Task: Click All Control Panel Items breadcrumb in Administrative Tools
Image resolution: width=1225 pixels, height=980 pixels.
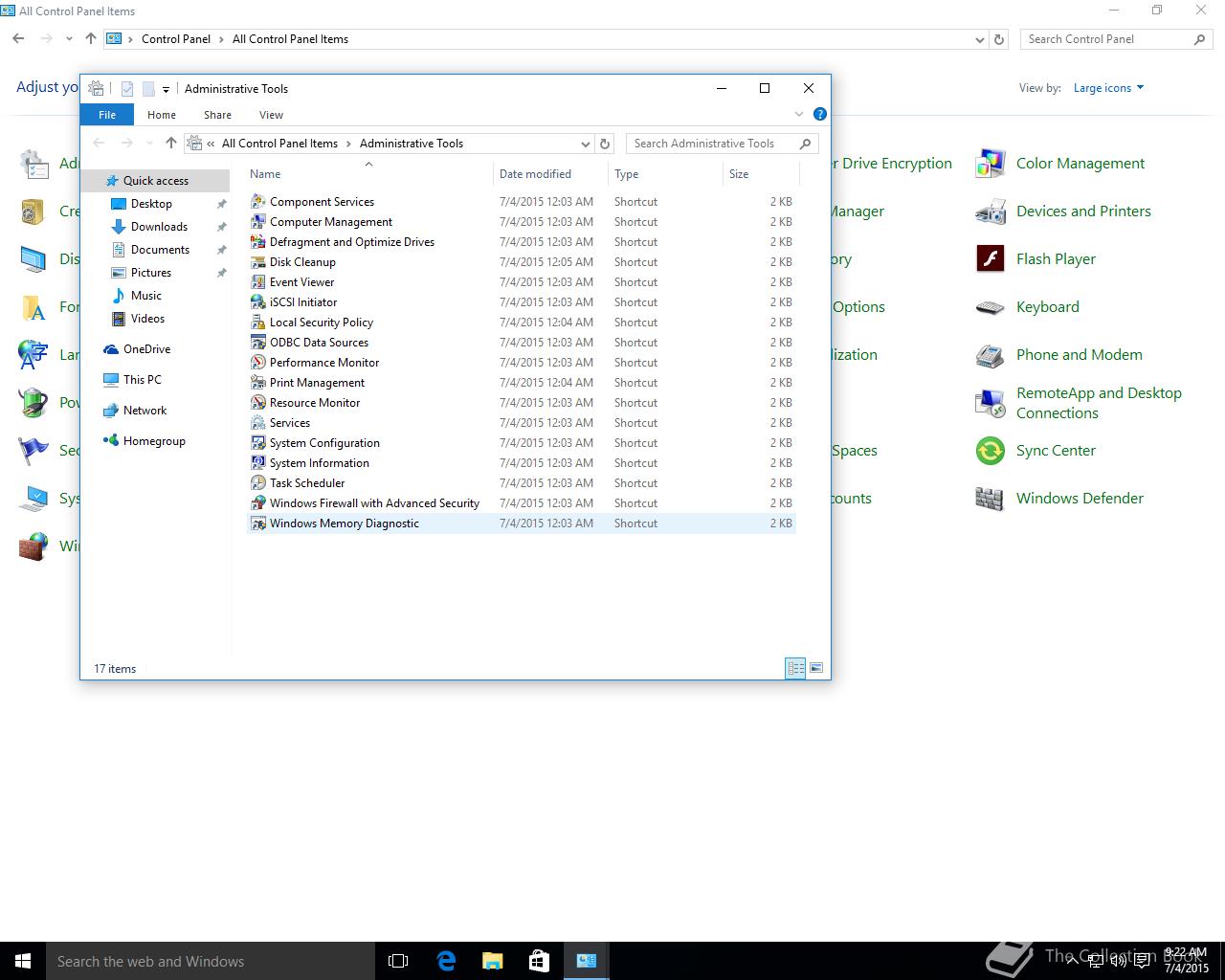Action: coord(279,144)
